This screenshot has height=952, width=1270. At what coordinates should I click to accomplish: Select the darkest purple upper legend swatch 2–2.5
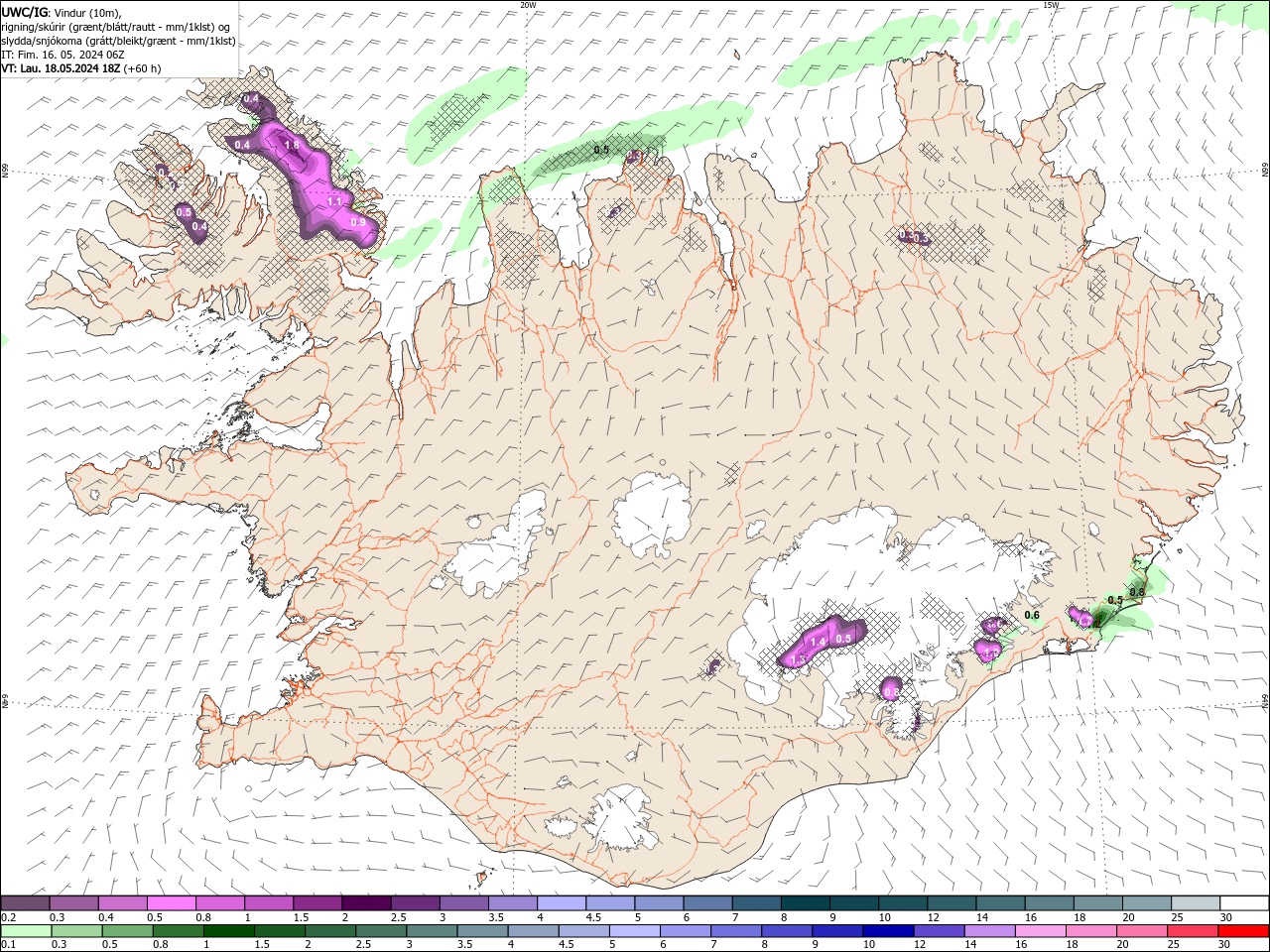pos(366,903)
